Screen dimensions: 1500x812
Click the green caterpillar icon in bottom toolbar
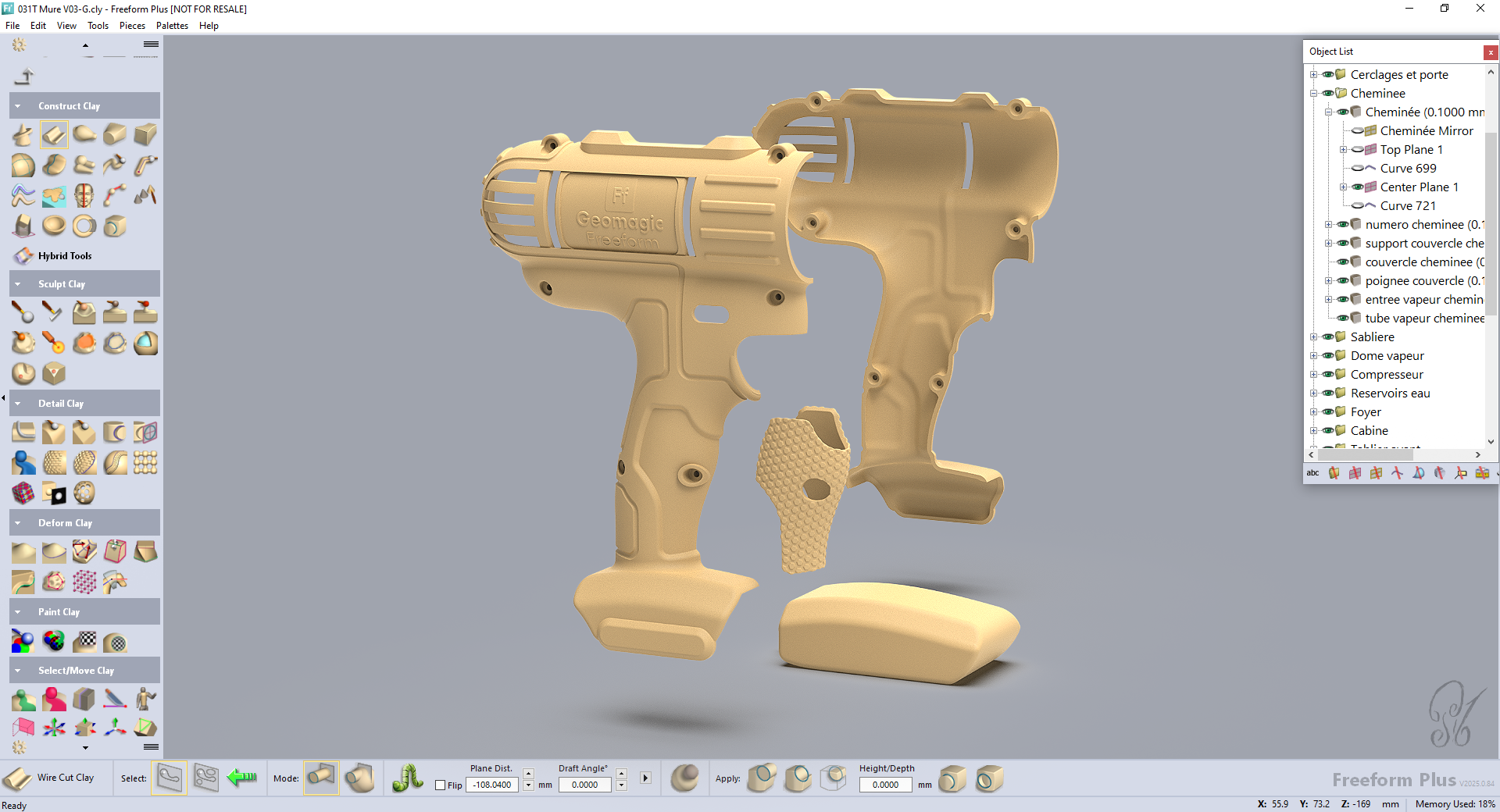408,778
